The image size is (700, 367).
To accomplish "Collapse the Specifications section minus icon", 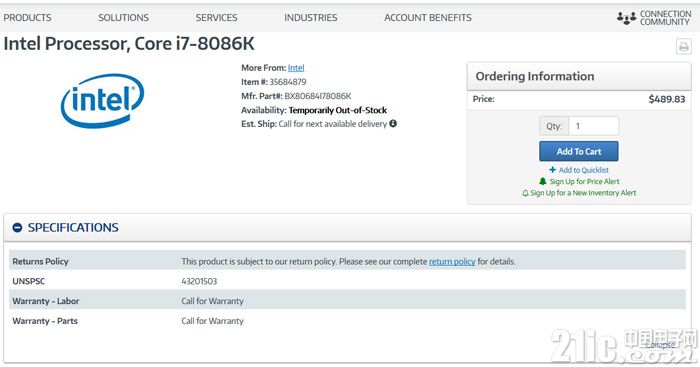I will tap(17, 228).
